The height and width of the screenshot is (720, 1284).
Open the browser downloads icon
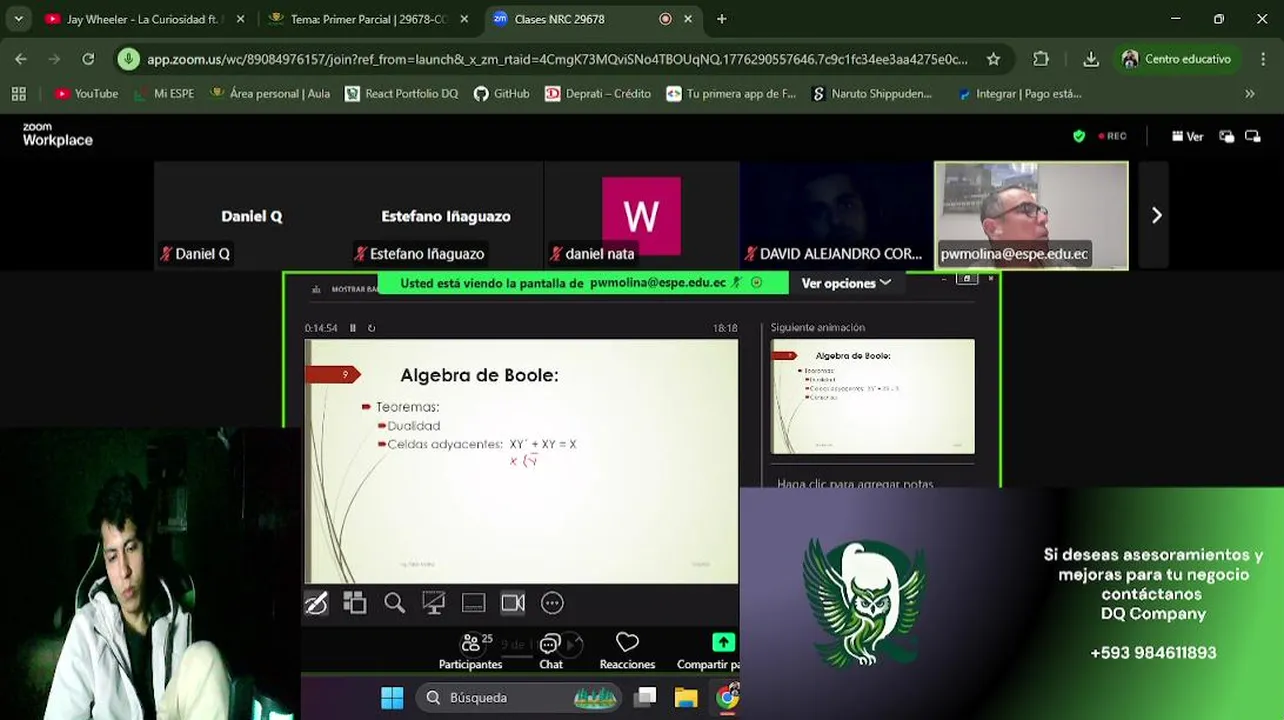(1091, 59)
